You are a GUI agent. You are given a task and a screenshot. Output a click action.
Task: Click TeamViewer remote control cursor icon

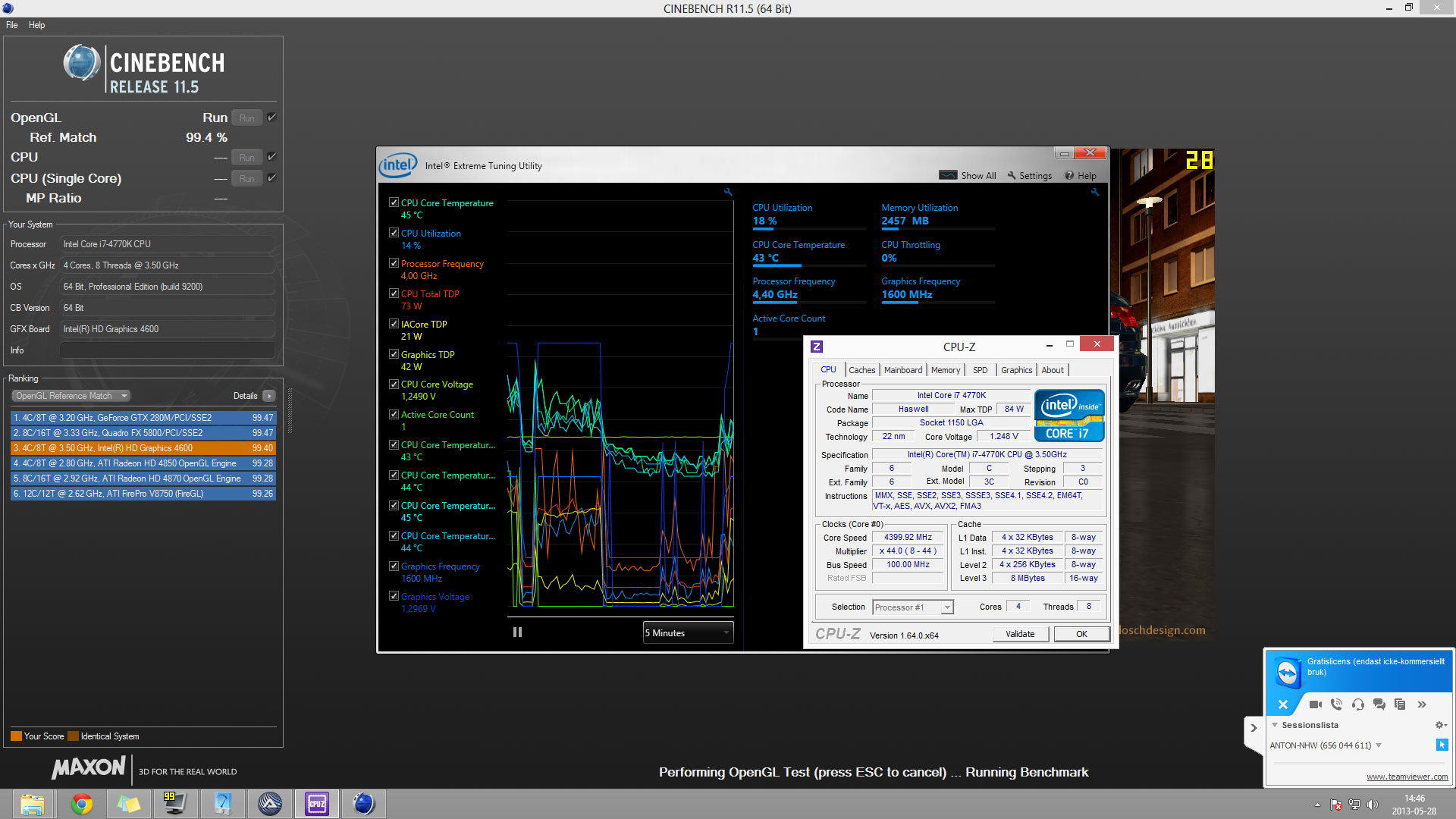point(1442,745)
